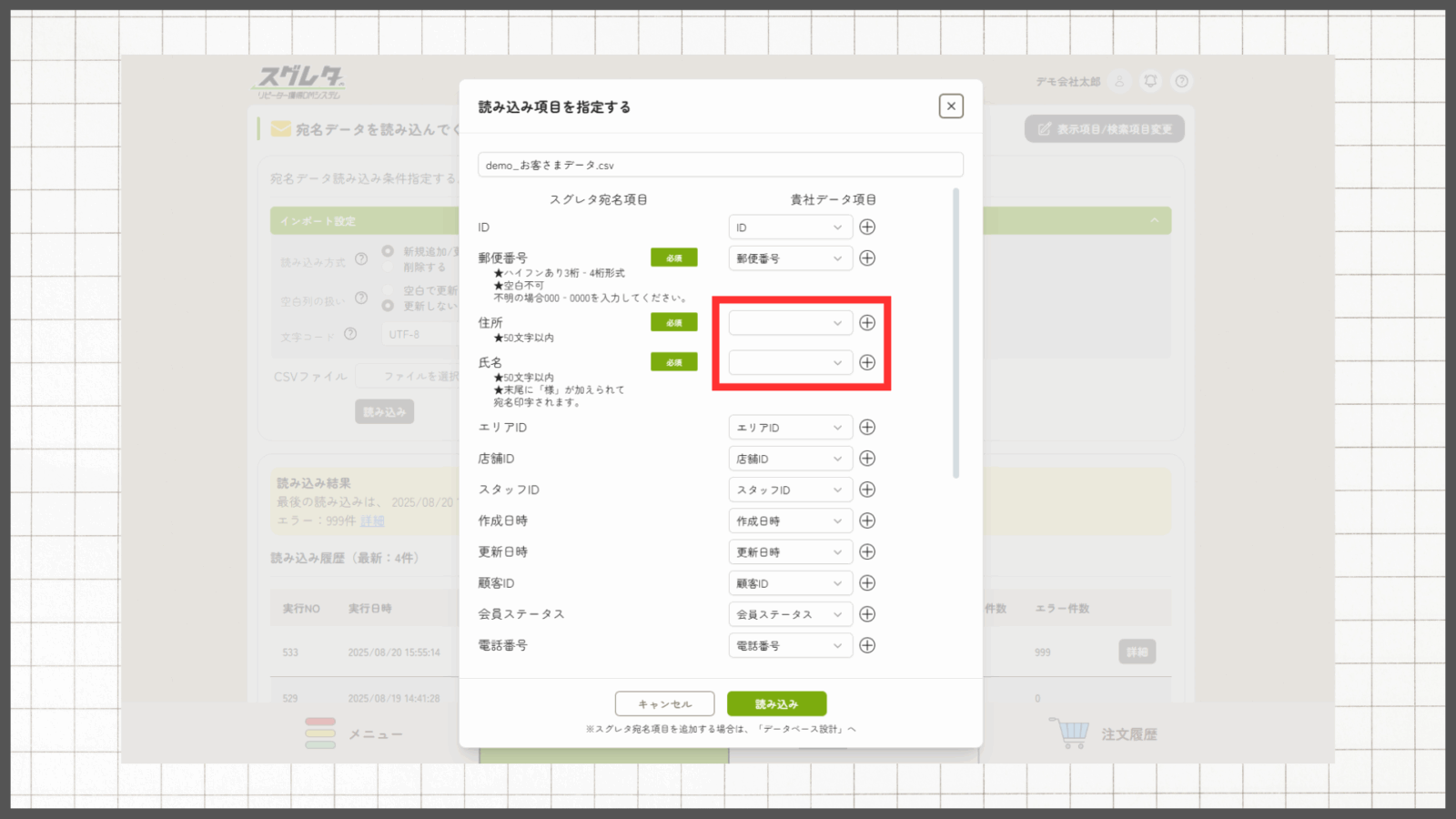Click the demo_お客さまデータ.csv file name field
This screenshot has width=1456, height=819.
720,165
